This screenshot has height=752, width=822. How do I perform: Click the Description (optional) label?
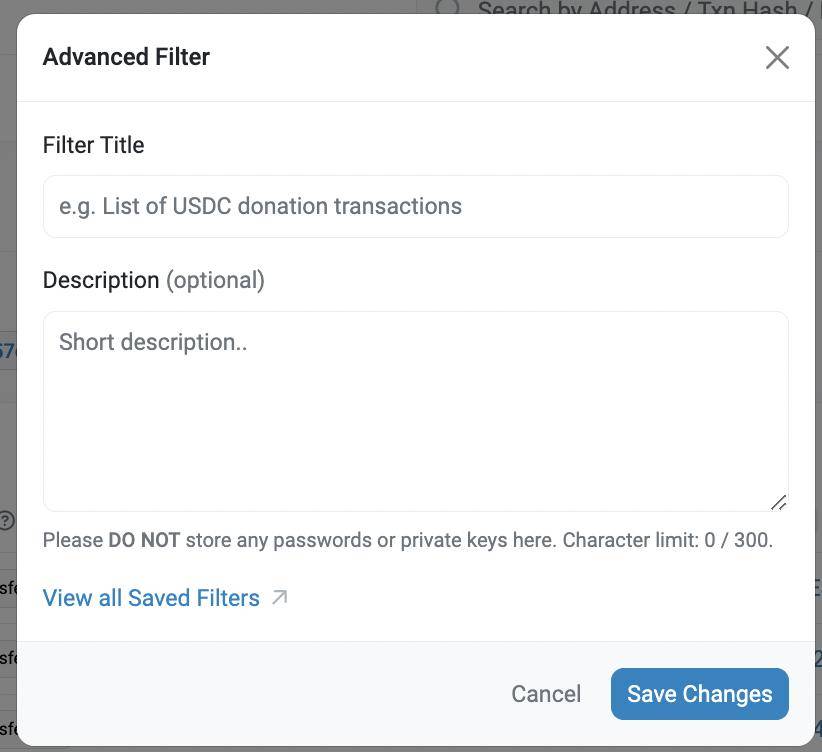click(x=154, y=280)
